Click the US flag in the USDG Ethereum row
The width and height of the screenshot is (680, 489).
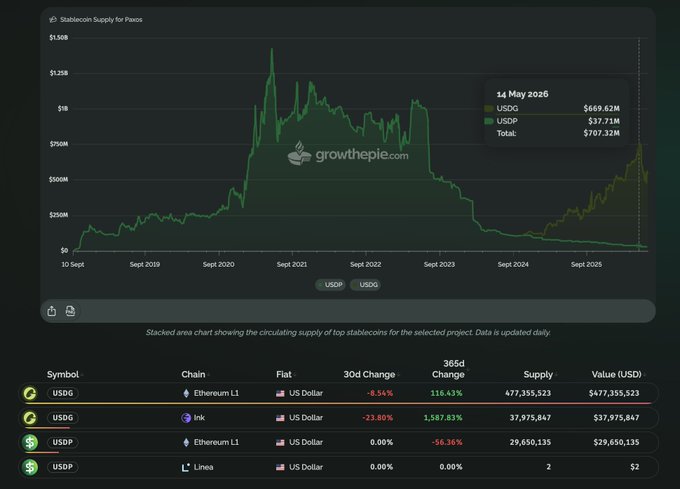[x=280, y=394]
